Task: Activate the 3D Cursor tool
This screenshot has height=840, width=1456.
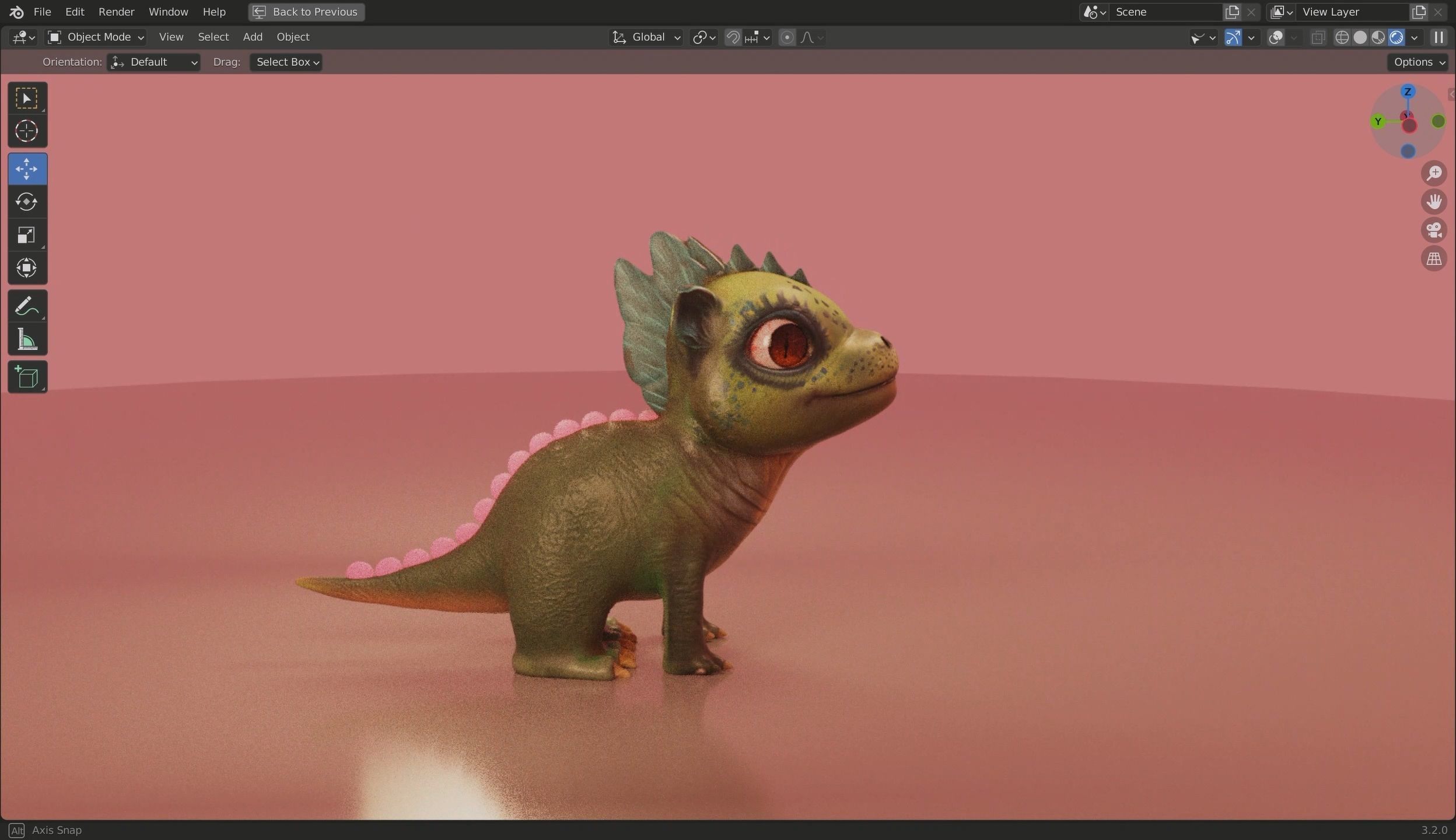Action: point(27,131)
